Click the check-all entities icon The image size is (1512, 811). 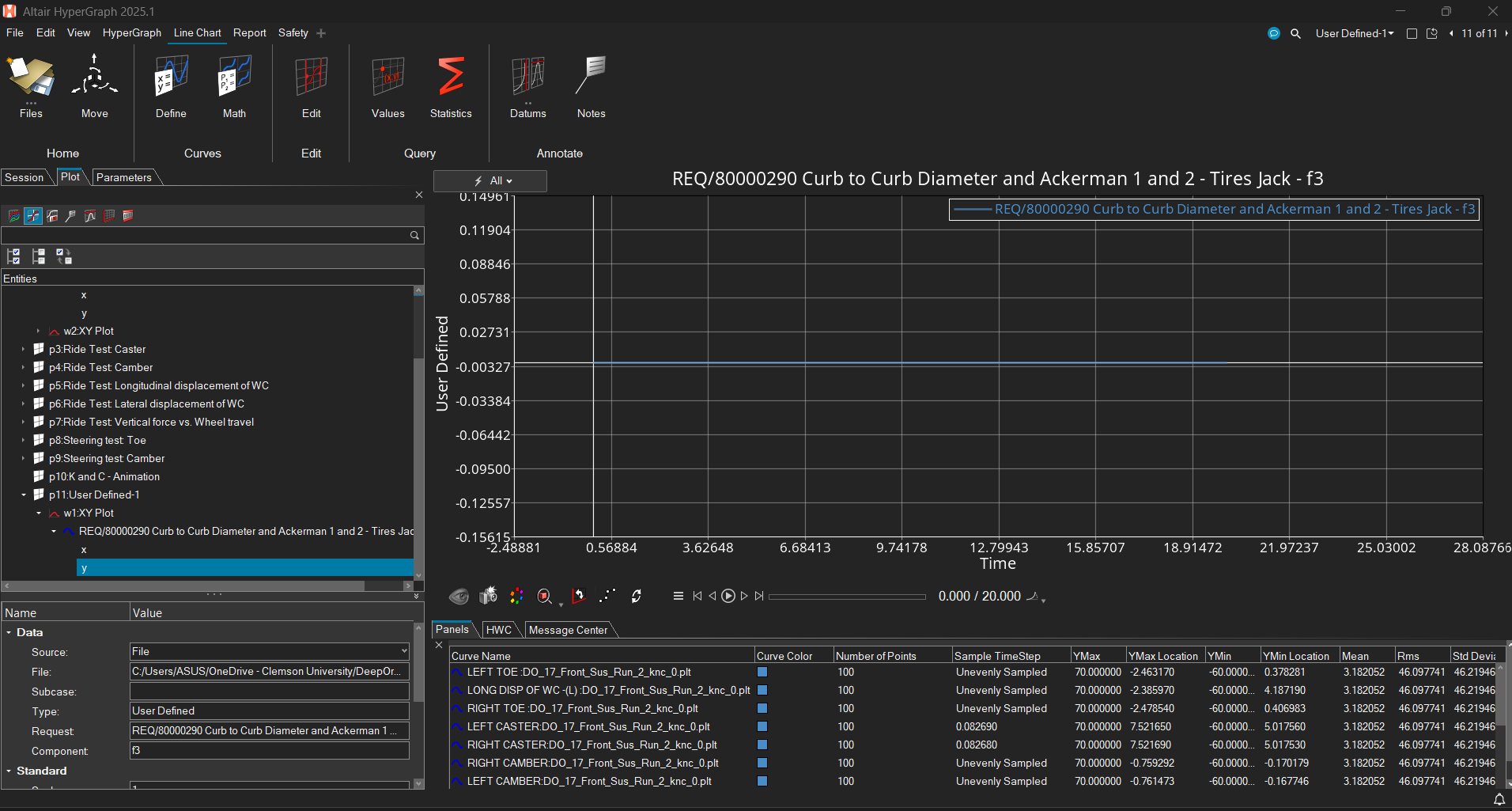[13, 256]
